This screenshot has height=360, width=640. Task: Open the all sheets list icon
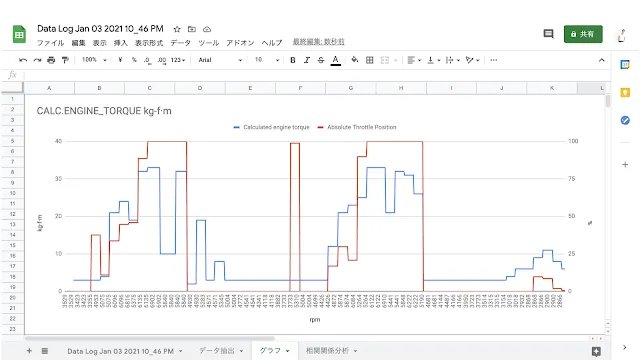(44, 351)
